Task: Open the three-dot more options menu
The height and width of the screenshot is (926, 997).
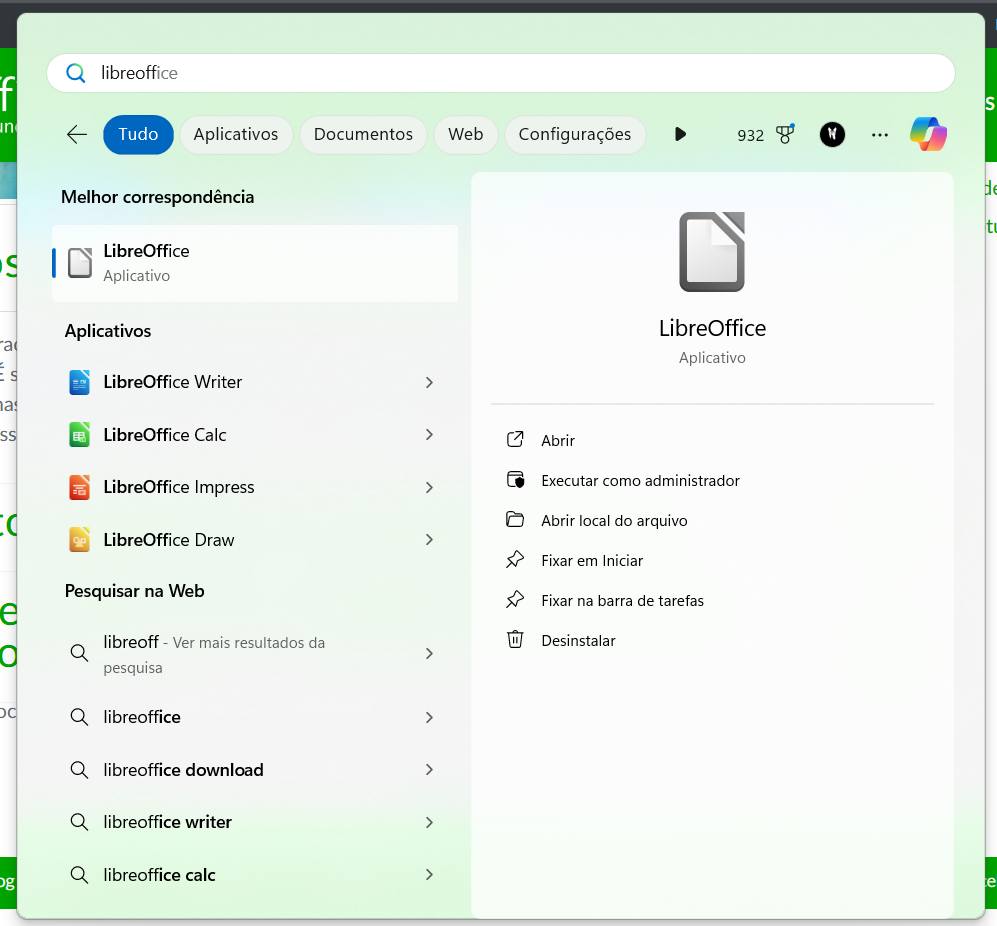Action: (x=880, y=134)
